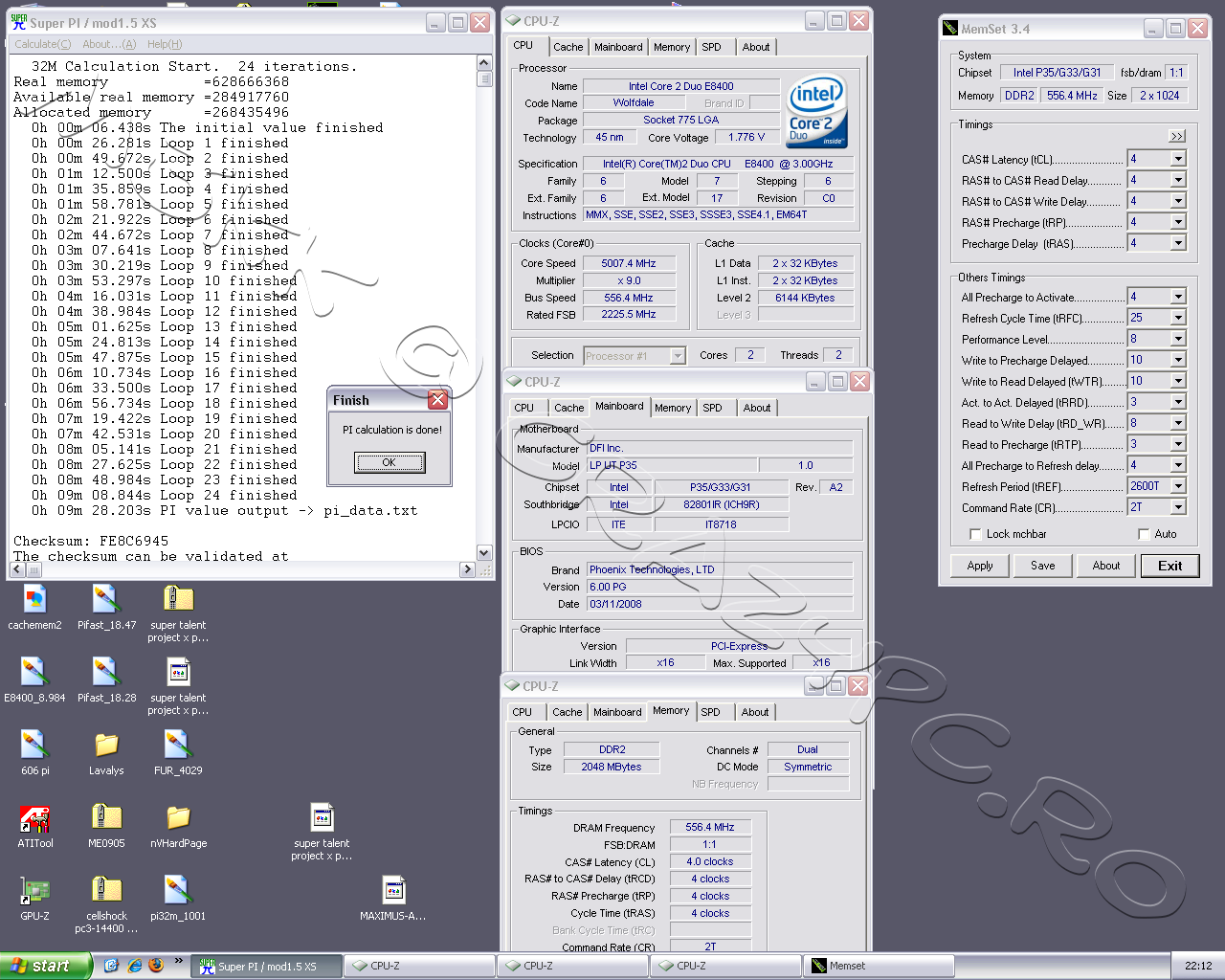1225x980 pixels.
Task: Click the Intel Core 2 Duo logo in CPU-Z
Action: pyautogui.click(x=816, y=112)
